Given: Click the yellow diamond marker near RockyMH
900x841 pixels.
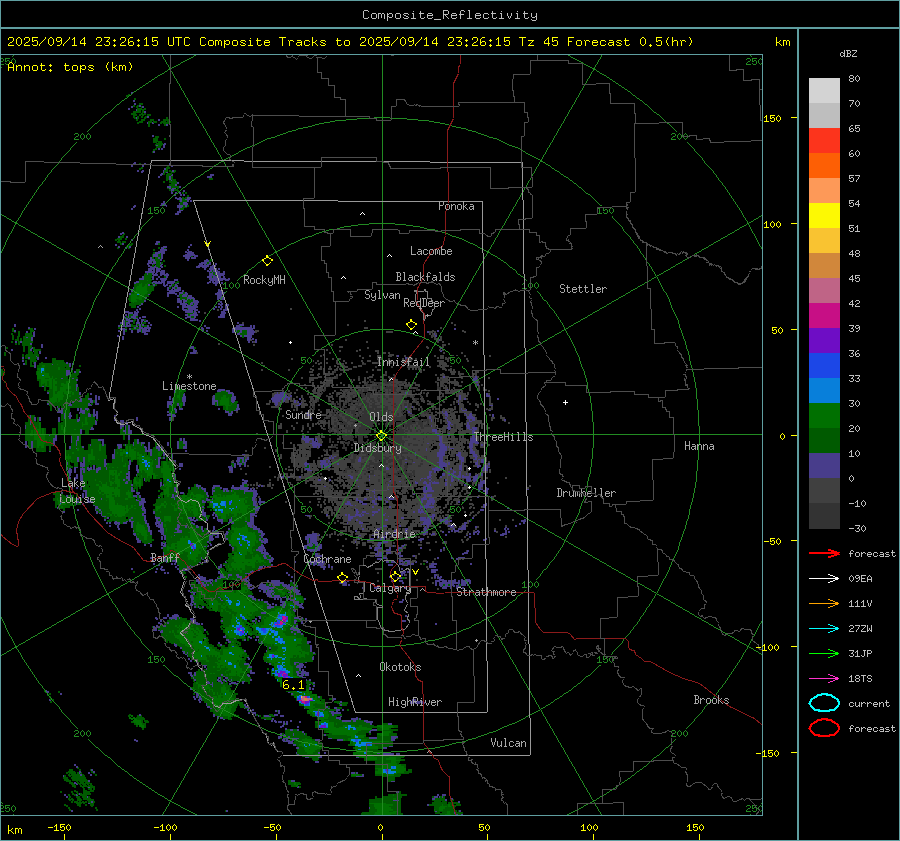Looking at the screenshot, I should pos(267,261).
